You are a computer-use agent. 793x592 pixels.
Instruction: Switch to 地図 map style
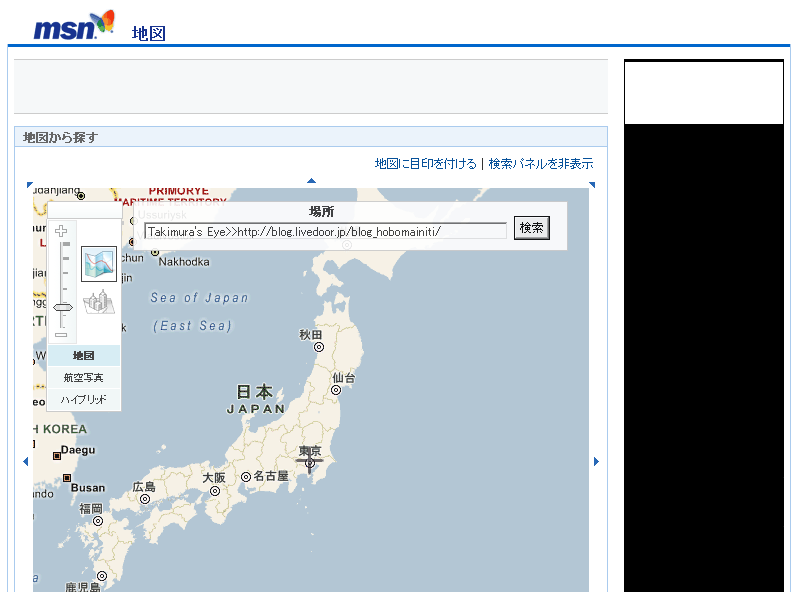(x=83, y=355)
